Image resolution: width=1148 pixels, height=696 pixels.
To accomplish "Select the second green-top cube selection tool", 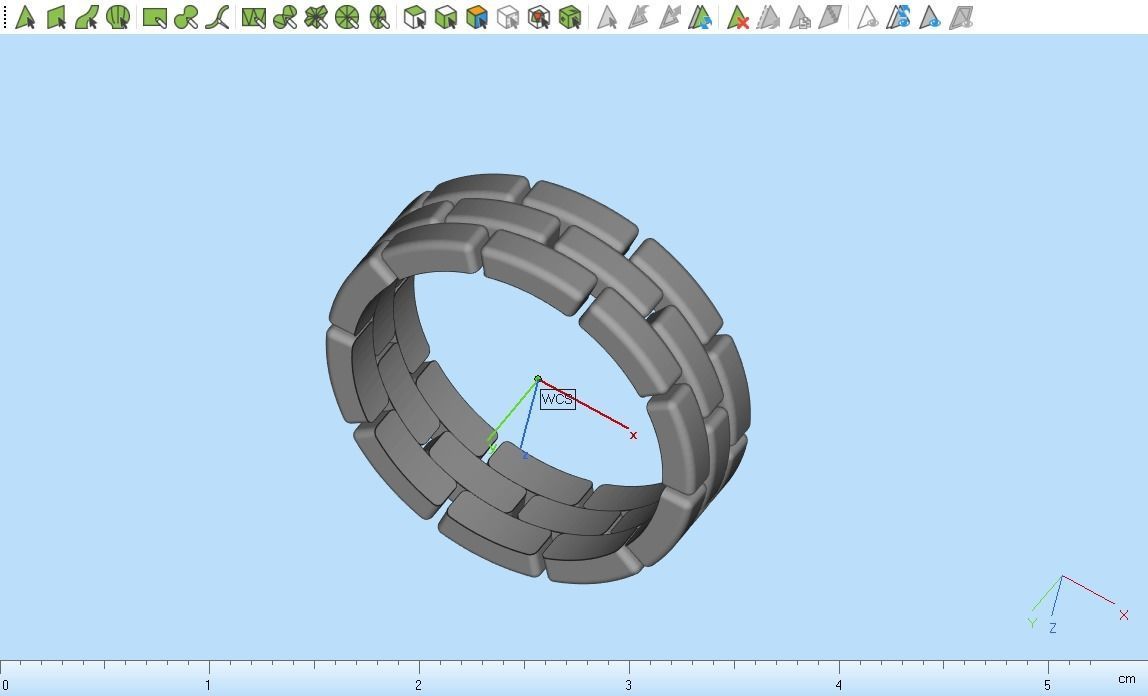I will [446, 17].
